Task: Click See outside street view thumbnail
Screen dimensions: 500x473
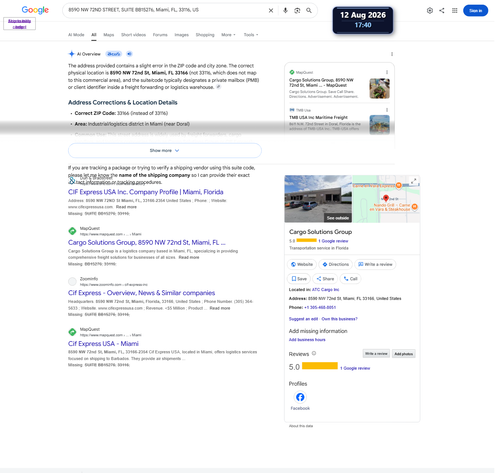Action: pyautogui.click(x=318, y=199)
